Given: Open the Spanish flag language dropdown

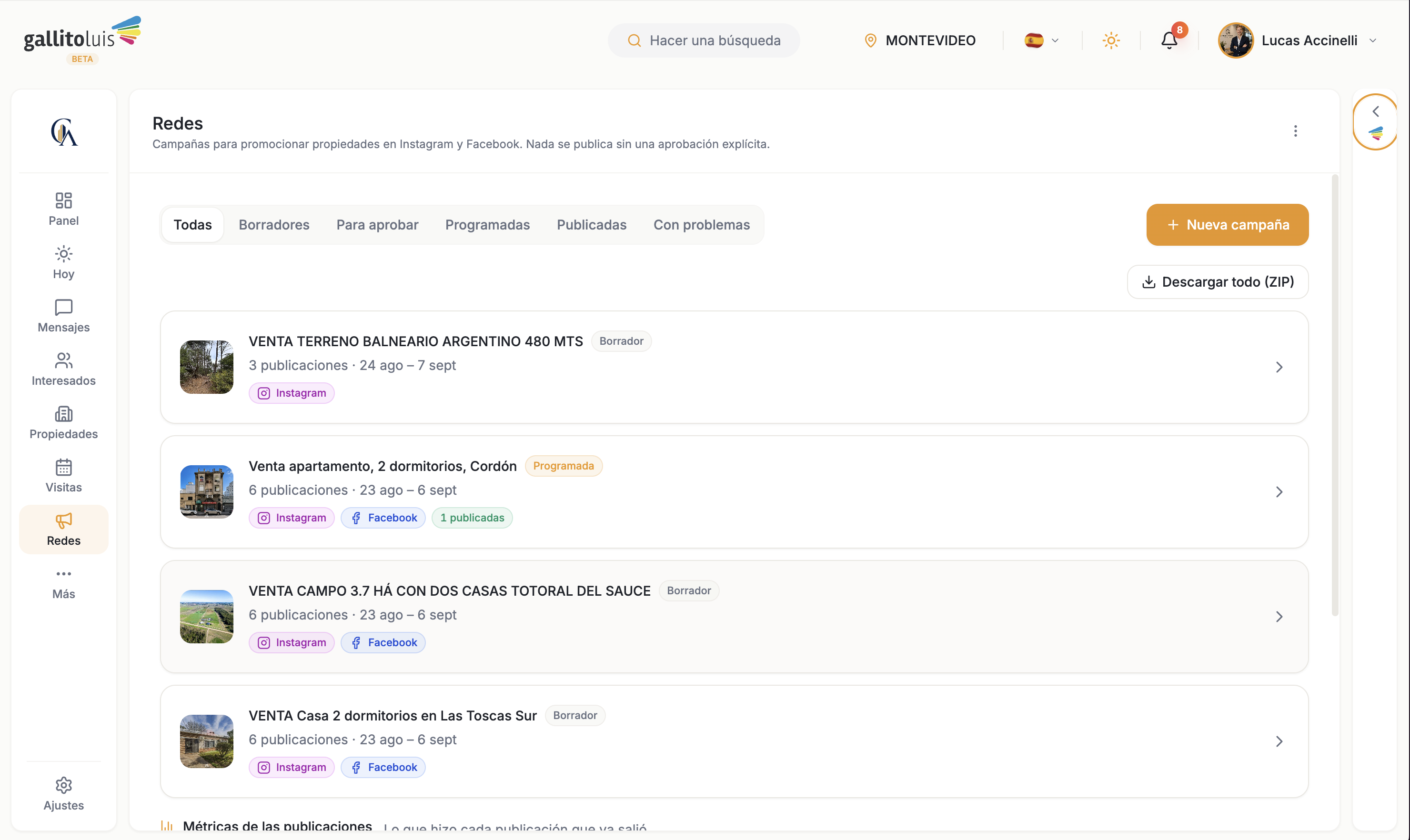Looking at the screenshot, I should tap(1041, 40).
